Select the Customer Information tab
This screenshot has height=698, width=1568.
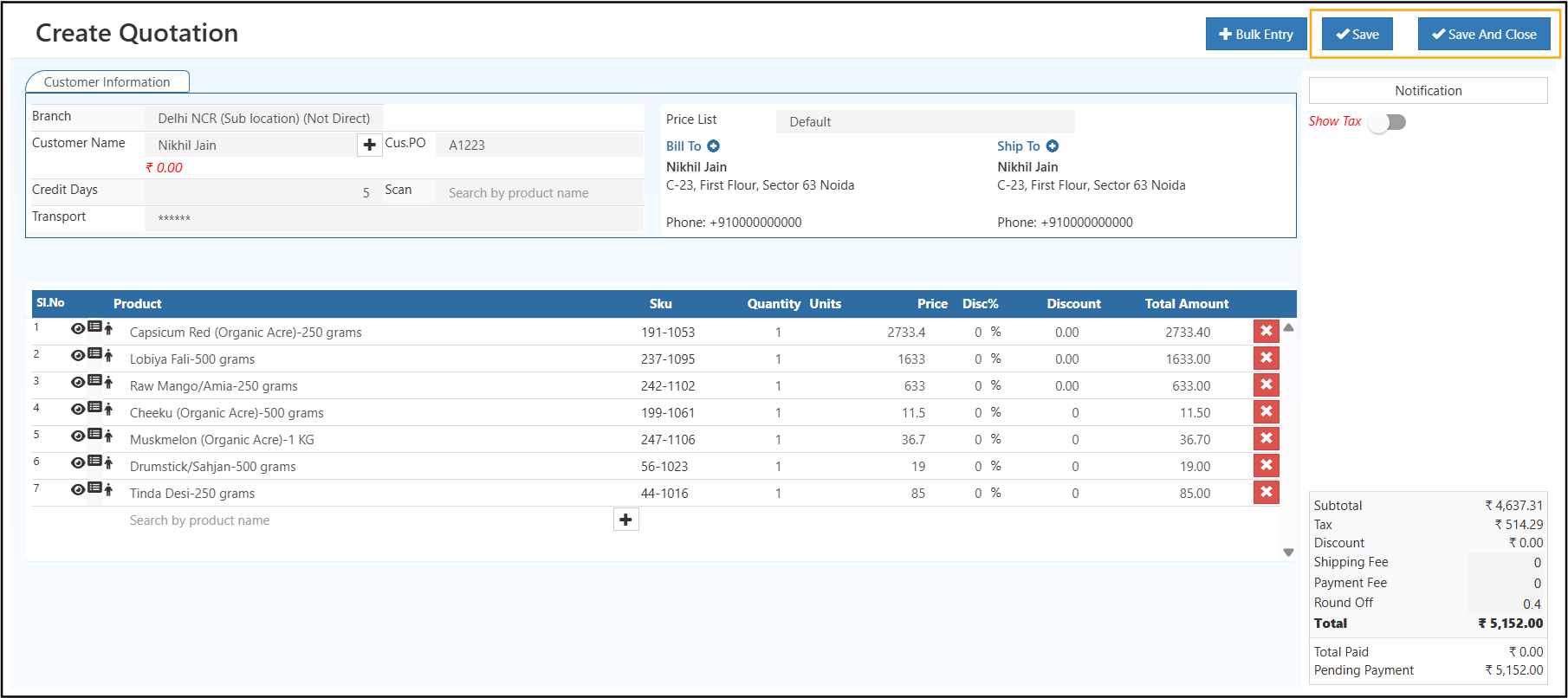(107, 82)
